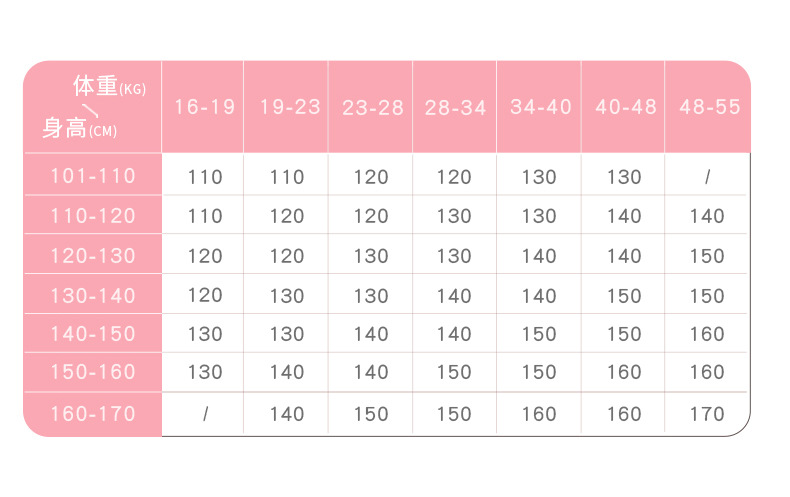Click the slash cell in the 160-170 row
Viewport: 790px width, 497px height.
205,415
